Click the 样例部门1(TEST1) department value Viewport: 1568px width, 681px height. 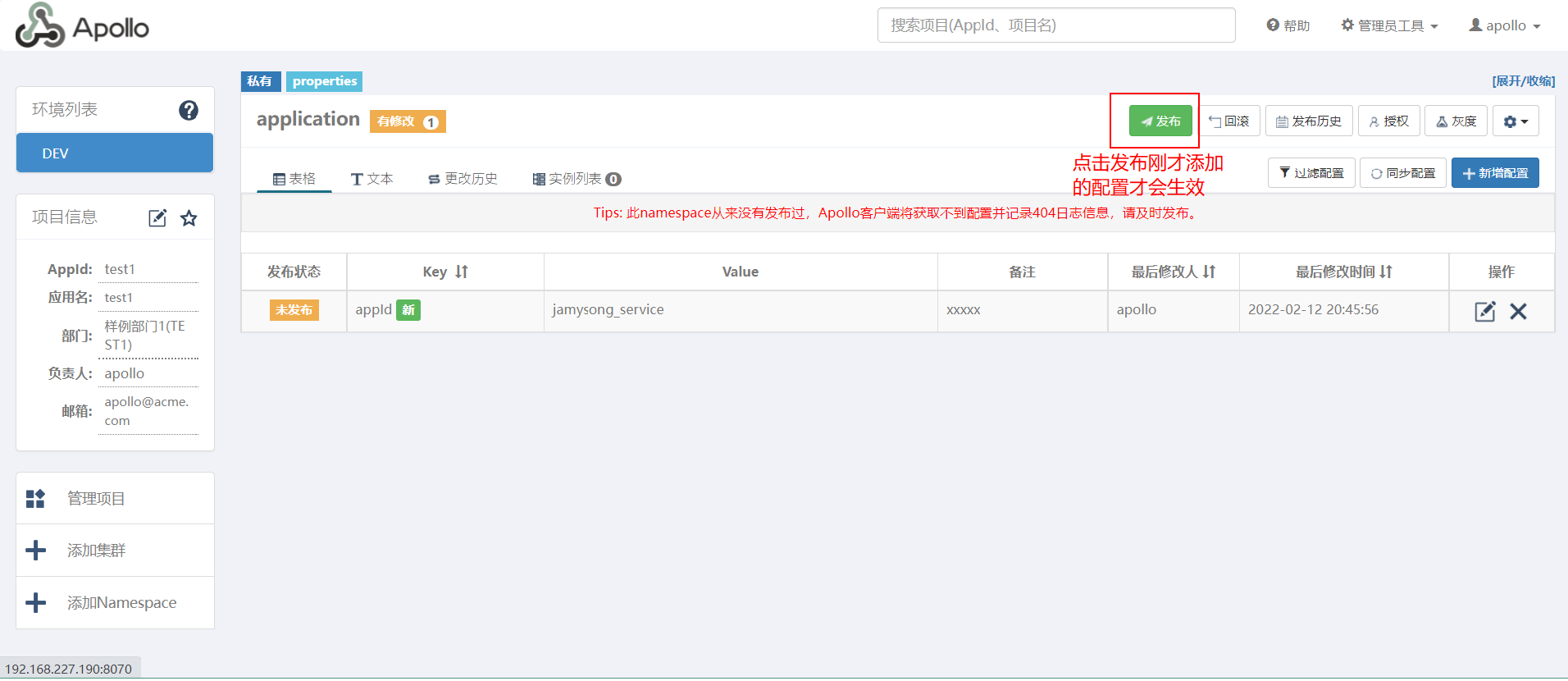(x=145, y=336)
